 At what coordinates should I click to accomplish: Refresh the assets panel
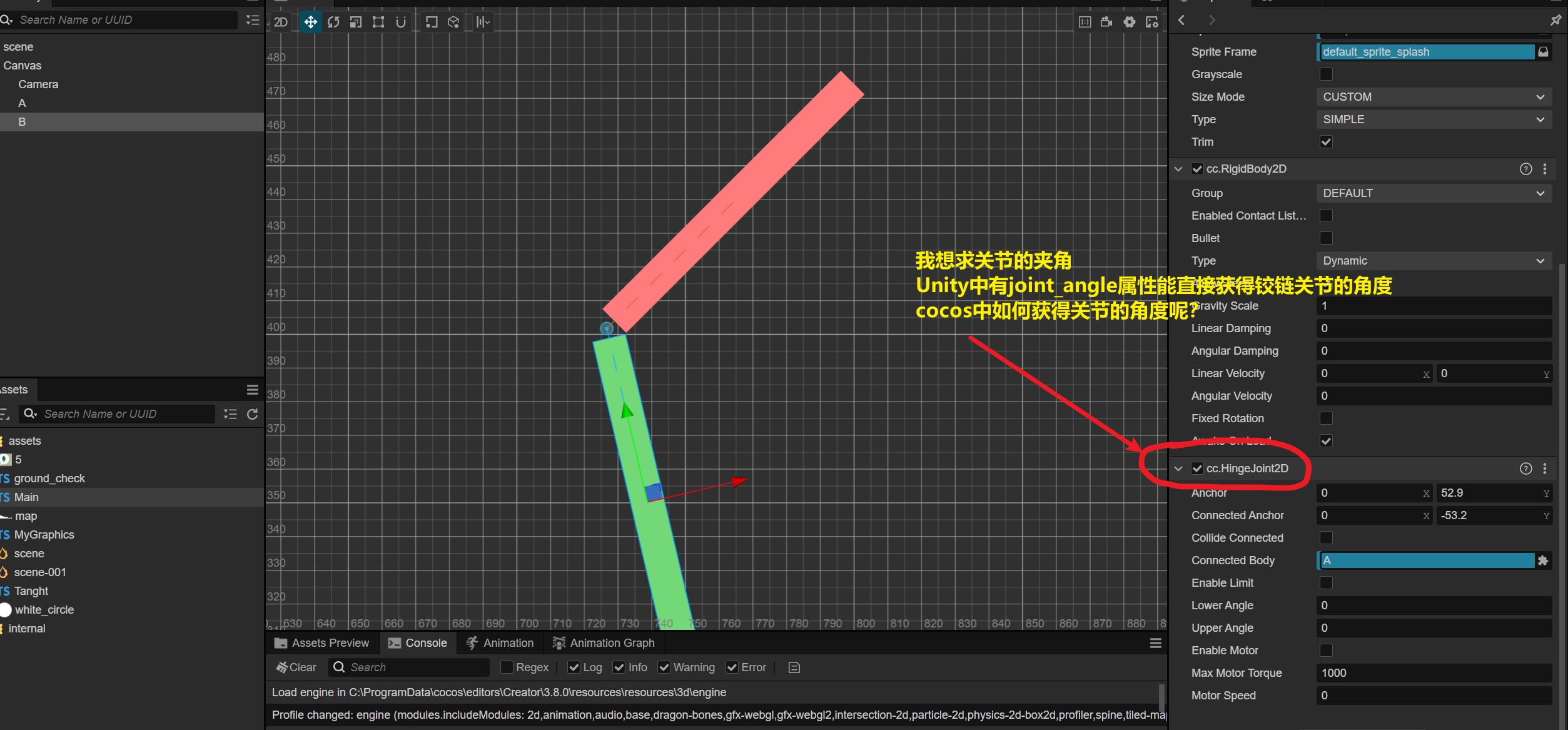point(253,414)
